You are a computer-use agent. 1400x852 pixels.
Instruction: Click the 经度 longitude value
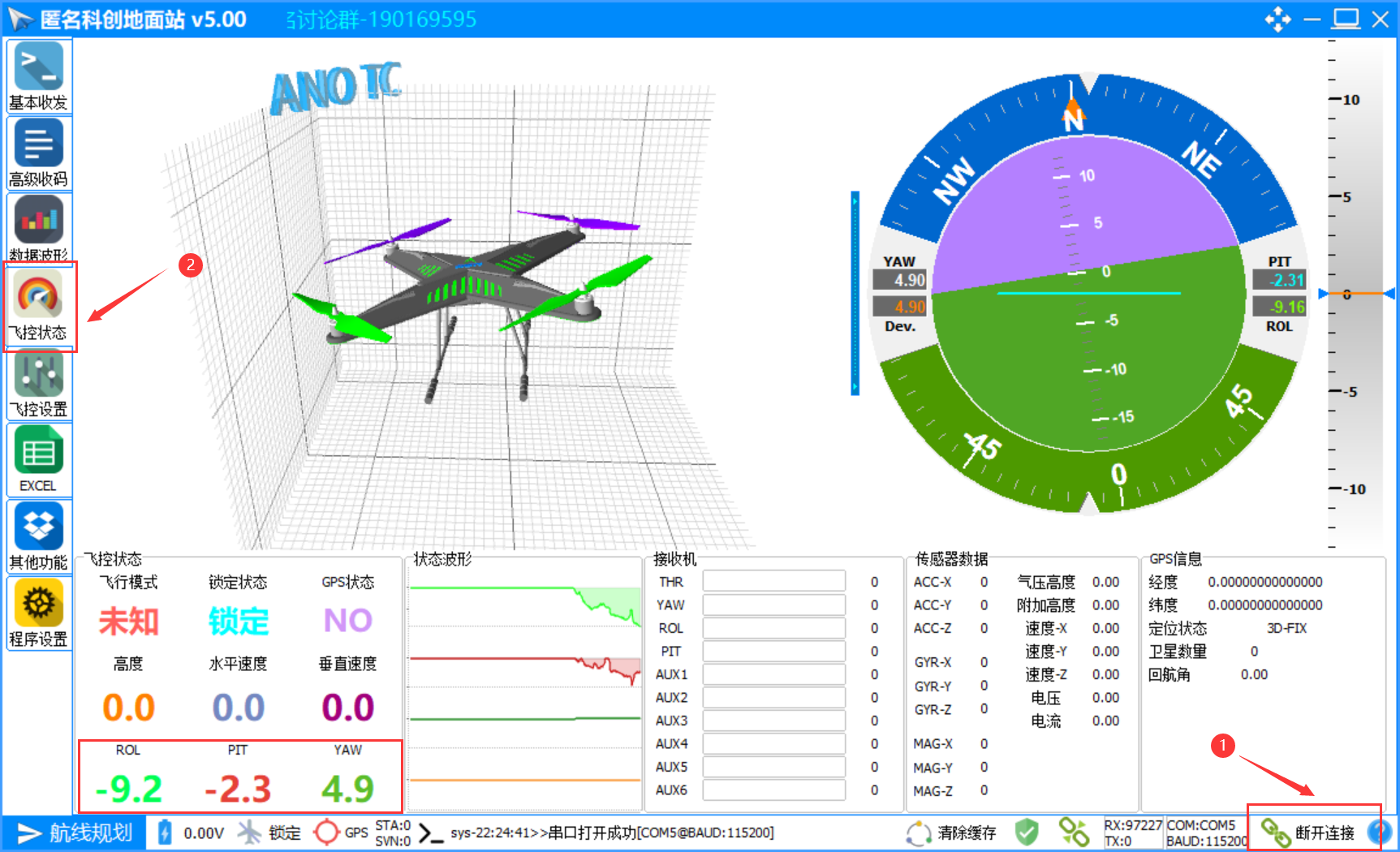tap(1265, 582)
